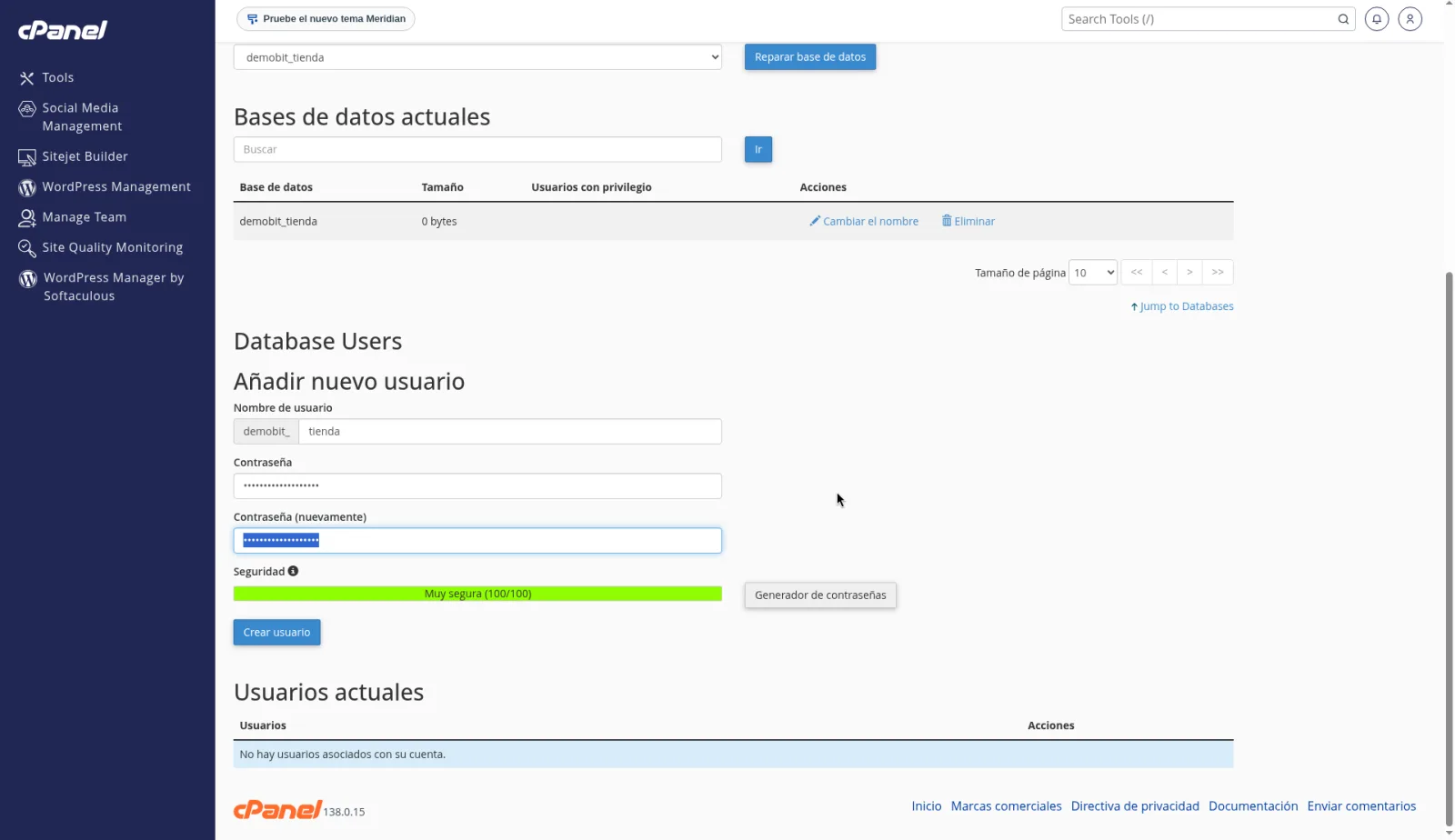Open the page size dropdown

1092,273
